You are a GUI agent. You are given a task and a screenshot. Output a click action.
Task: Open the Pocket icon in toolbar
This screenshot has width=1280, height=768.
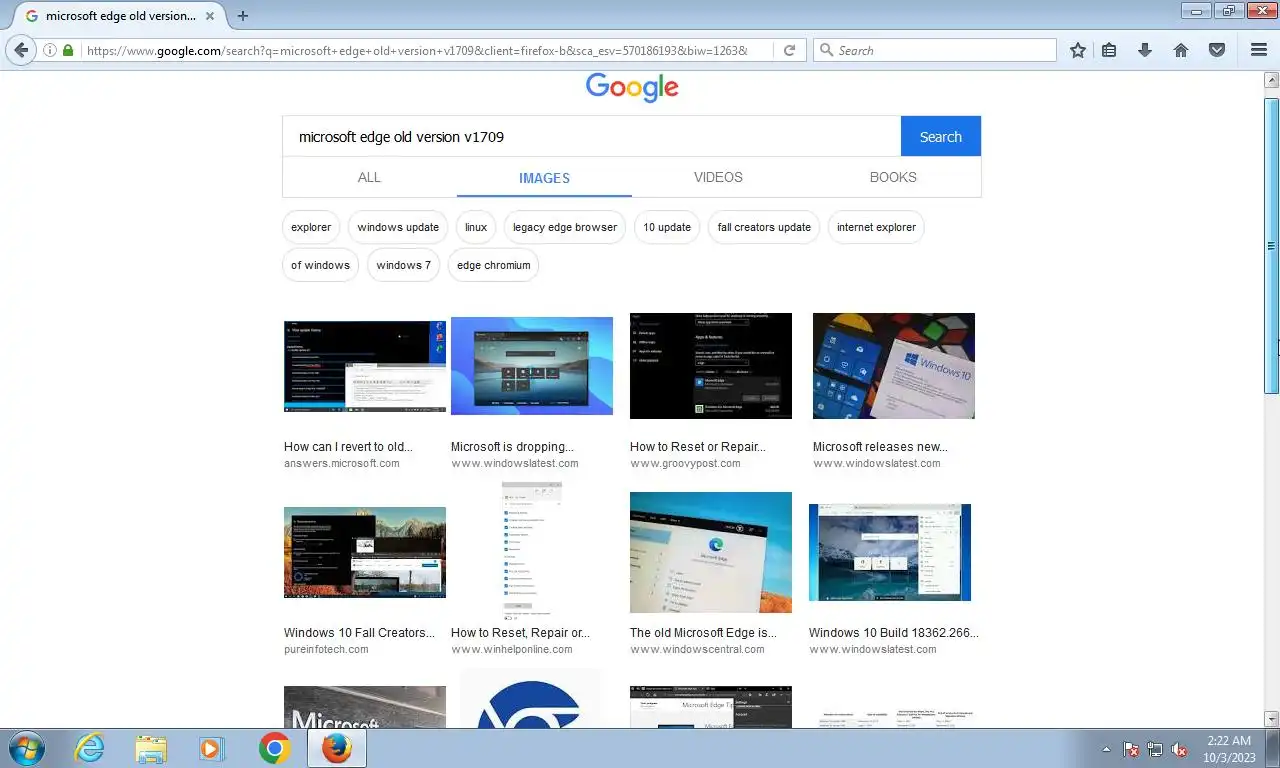pos(1217,50)
